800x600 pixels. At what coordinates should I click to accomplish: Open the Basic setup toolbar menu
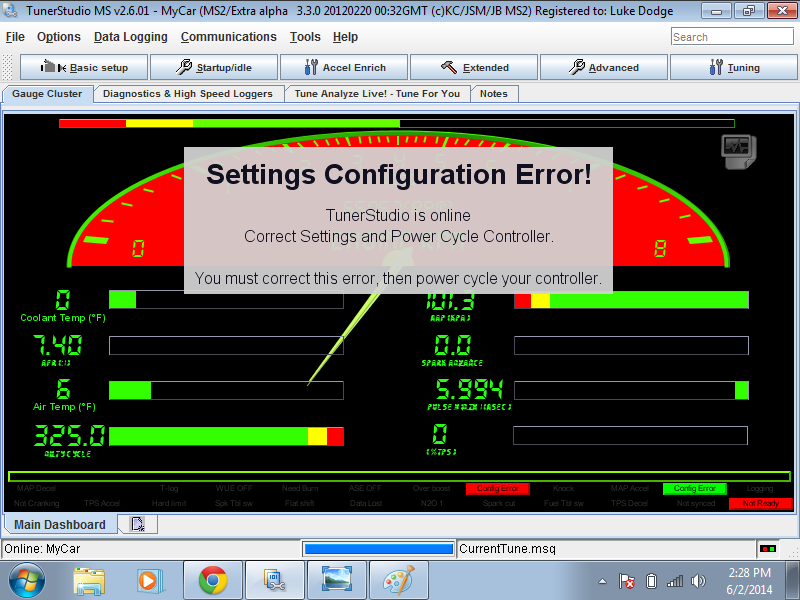pos(84,67)
